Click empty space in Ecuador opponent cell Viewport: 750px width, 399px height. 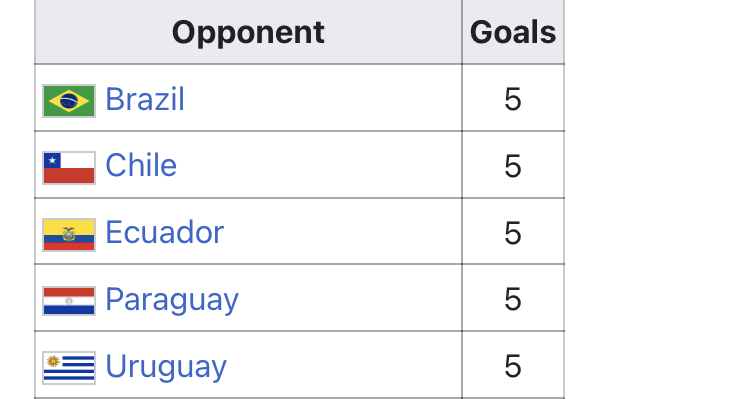[342, 232]
